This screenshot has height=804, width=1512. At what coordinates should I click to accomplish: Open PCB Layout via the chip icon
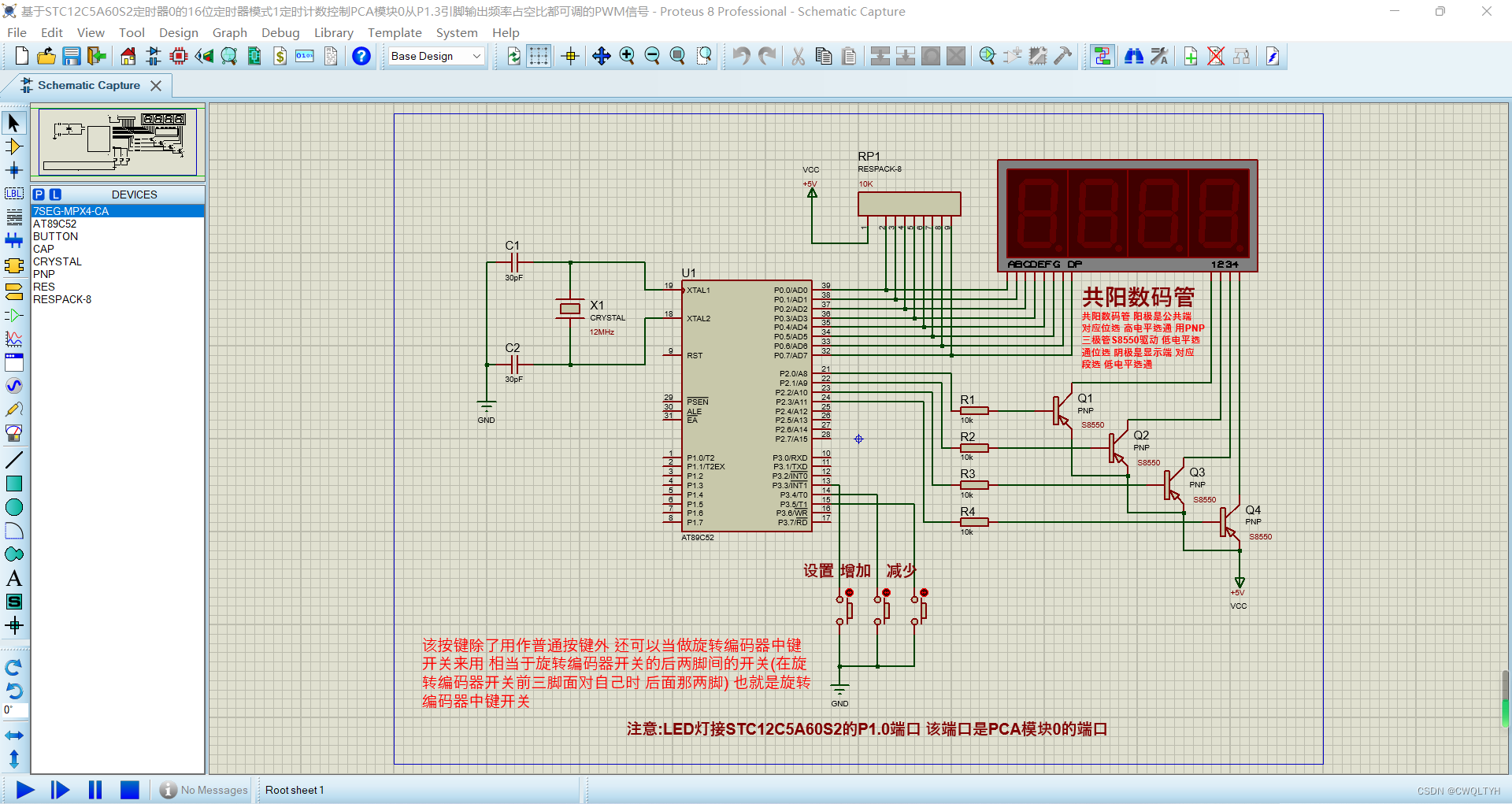[179, 56]
